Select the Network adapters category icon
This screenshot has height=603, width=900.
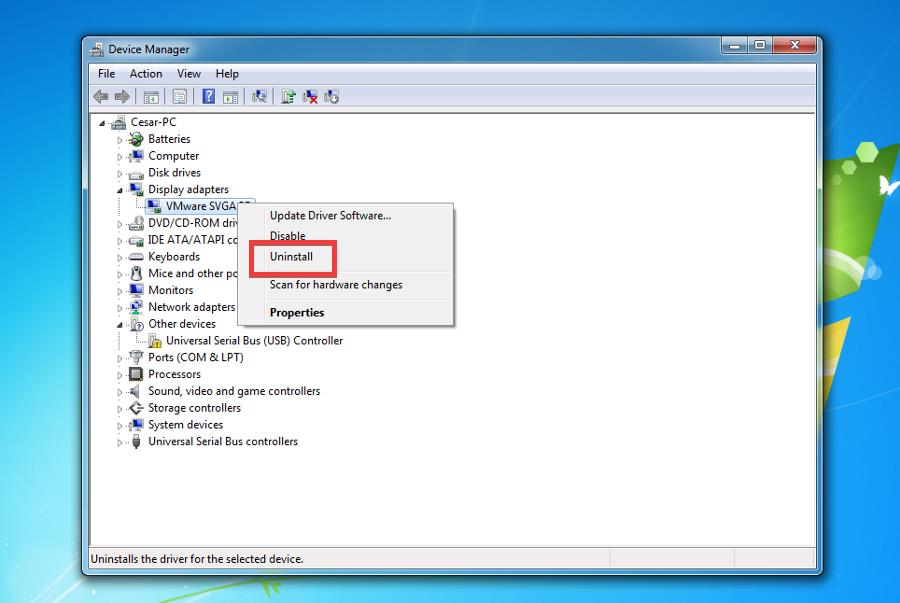click(136, 307)
